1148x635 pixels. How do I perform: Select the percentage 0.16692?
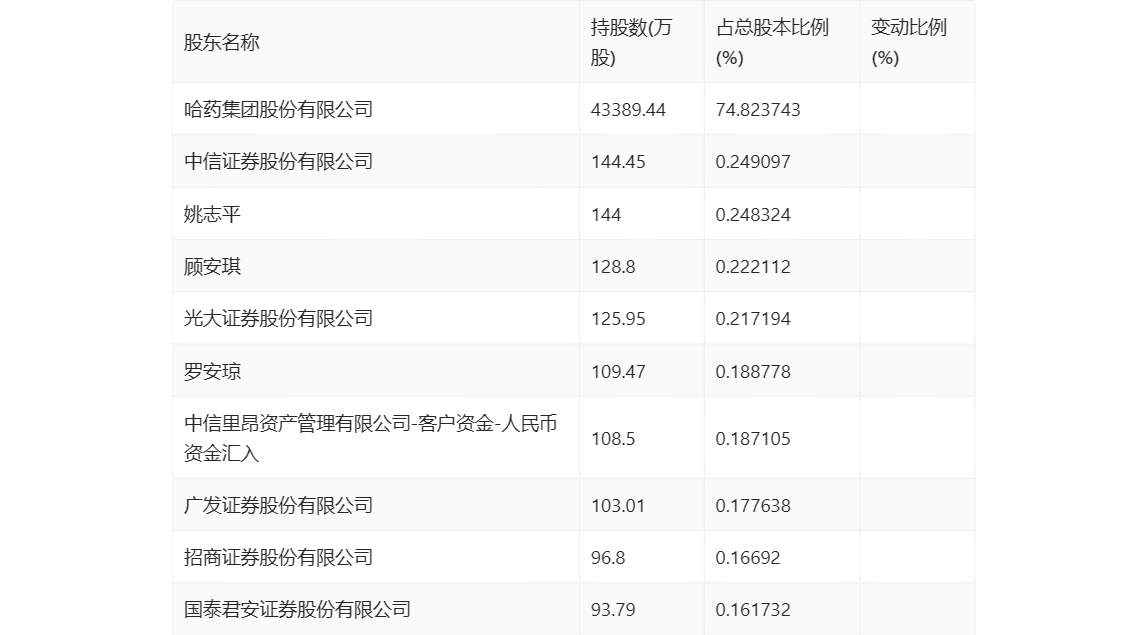[x=748, y=557]
